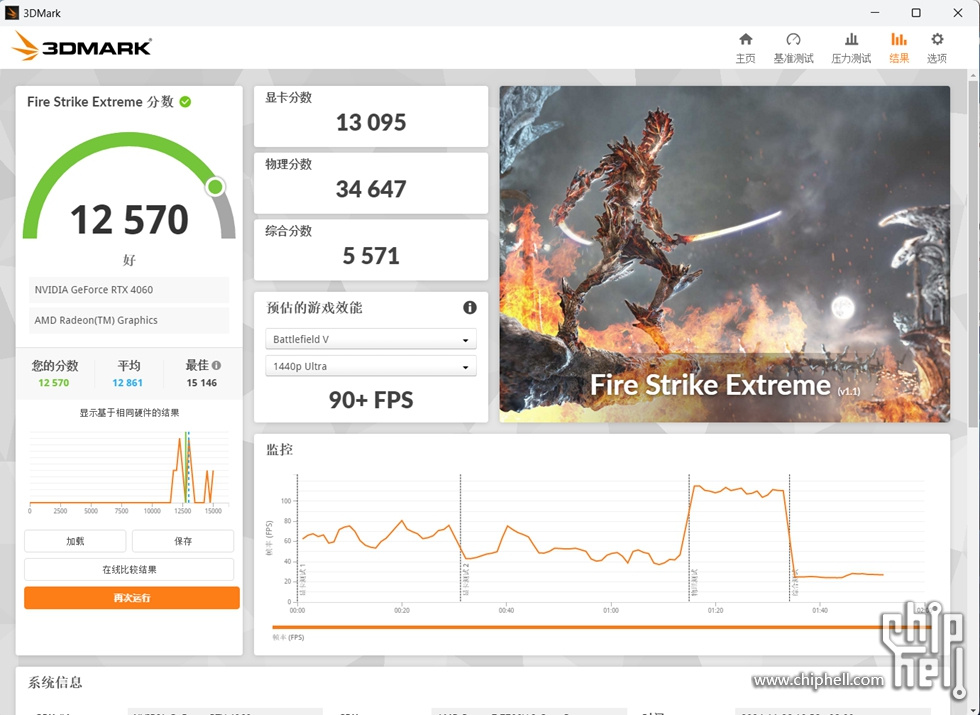
Task: Click the 系统信息 section heading
Action: tap(55, 682)
